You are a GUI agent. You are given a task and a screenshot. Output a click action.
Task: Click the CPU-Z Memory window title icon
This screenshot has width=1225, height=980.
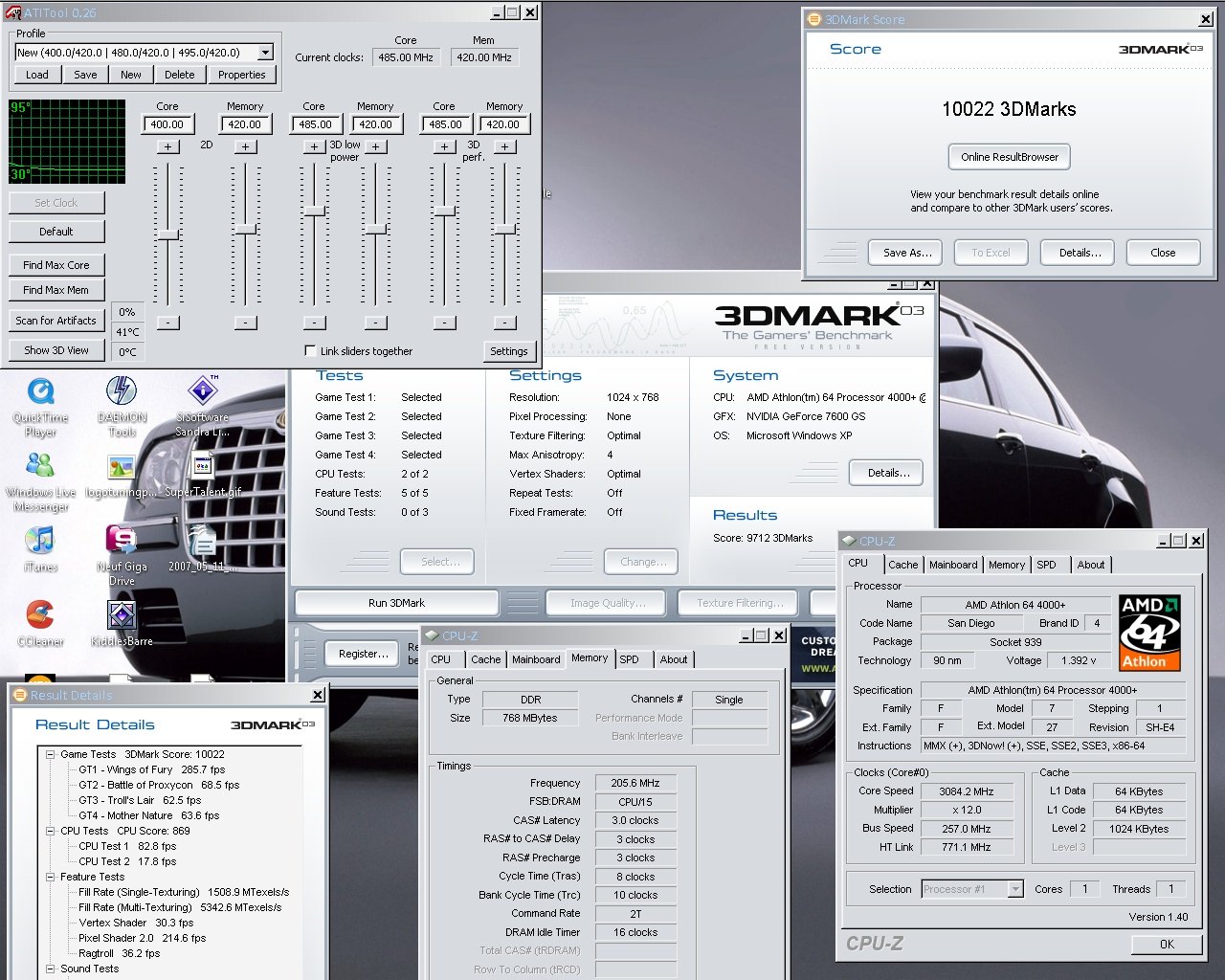pos(432,635)
